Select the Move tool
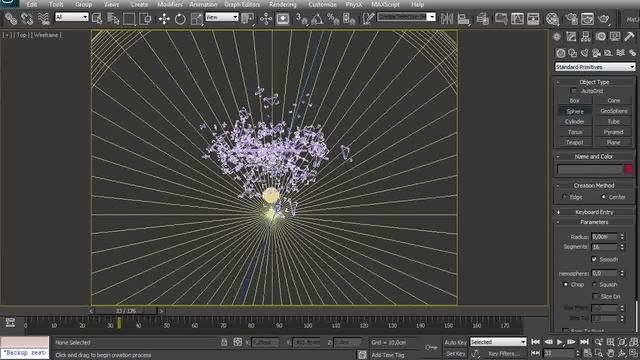Image resolution: width=640 pixels, height=360 pixels. click(164, 19)
